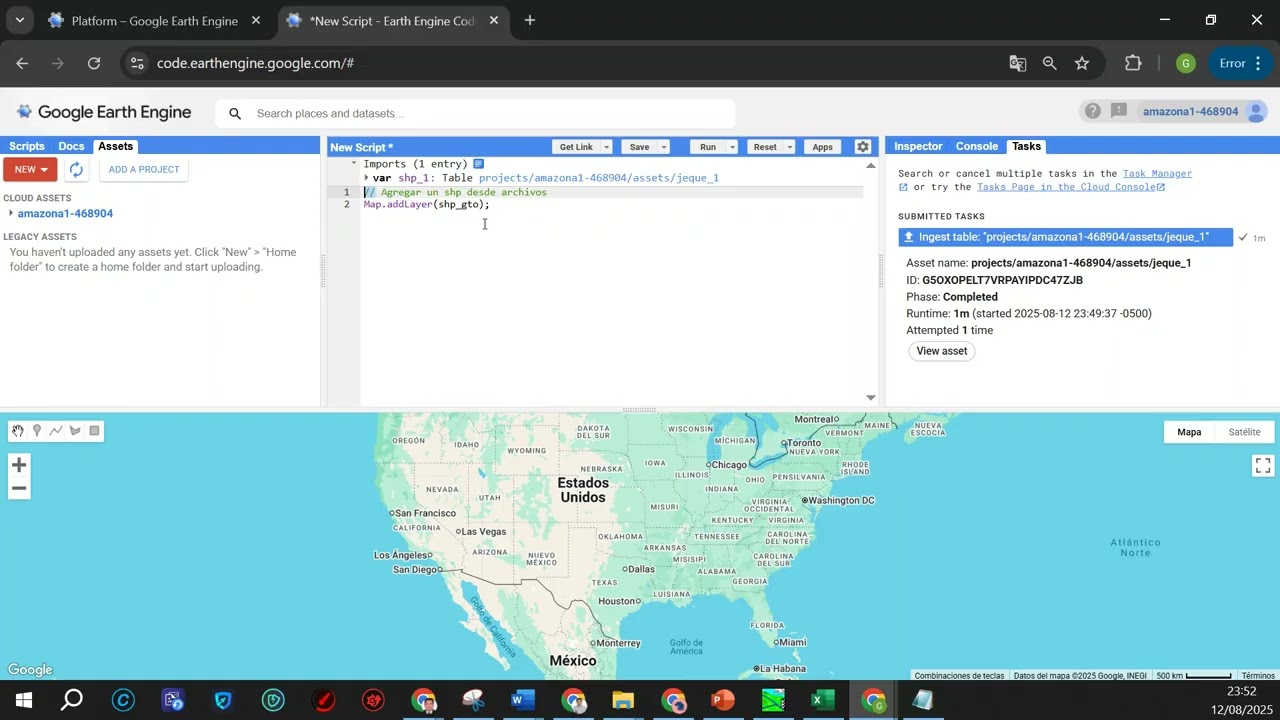Screen dimensions: 1280x720
Task: Collapse the Ingest table jeque_1 task row
Action: click(x=1065, y=237)
